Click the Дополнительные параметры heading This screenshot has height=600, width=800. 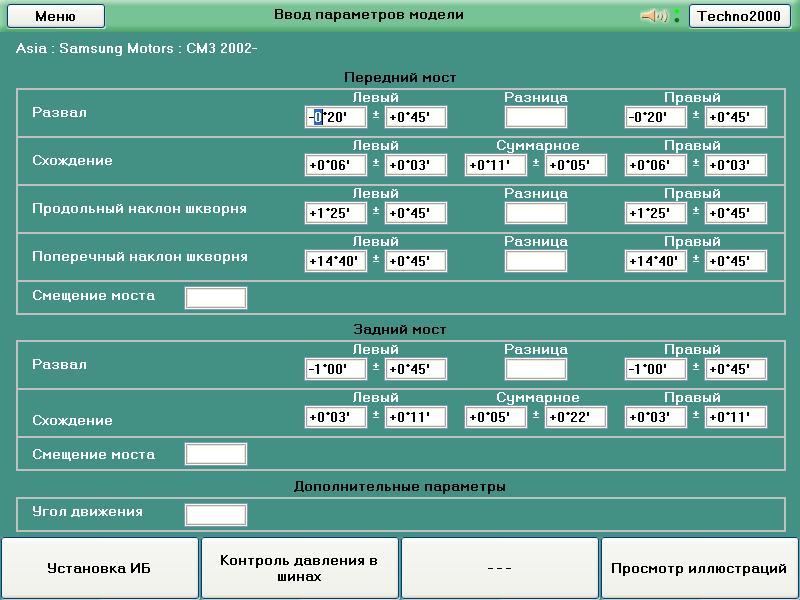click(x=400, y=487)
